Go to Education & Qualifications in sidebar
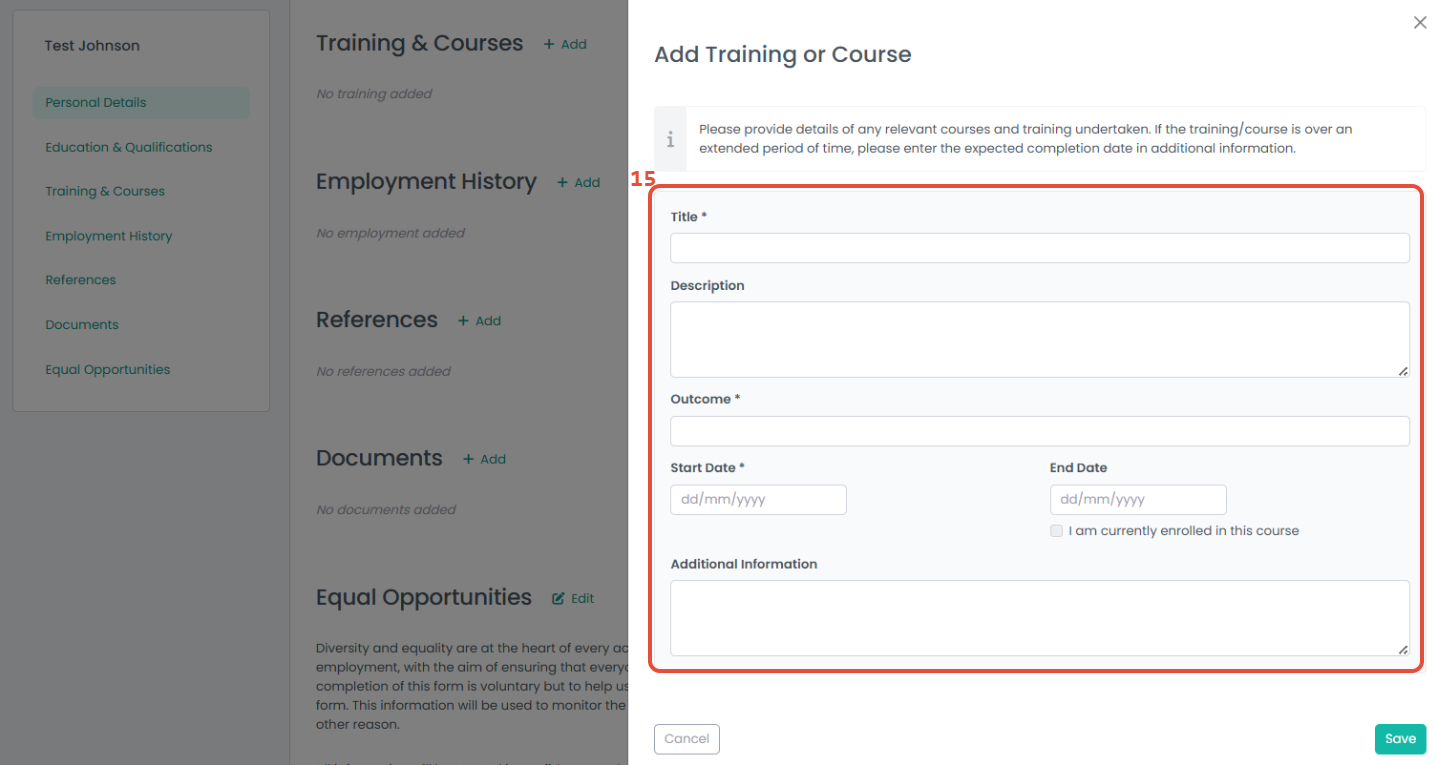 [129, 147]
